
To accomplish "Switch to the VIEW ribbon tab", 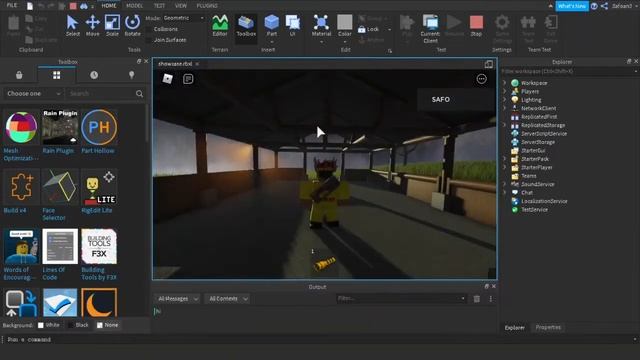I will point(180,6).
